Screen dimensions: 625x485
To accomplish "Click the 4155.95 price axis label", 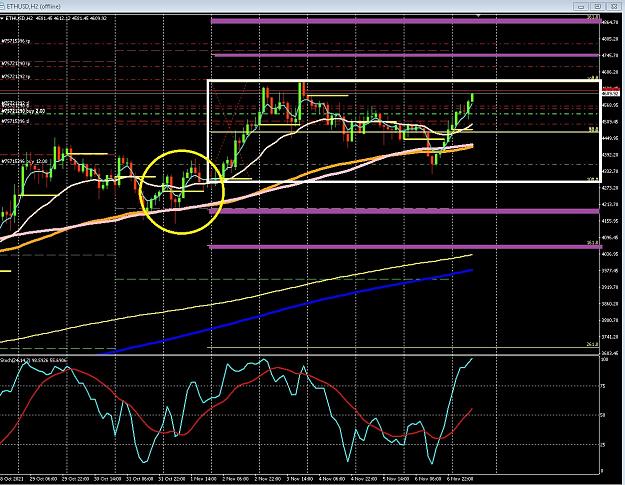I will pyautogui.click(x=610, y=221).
